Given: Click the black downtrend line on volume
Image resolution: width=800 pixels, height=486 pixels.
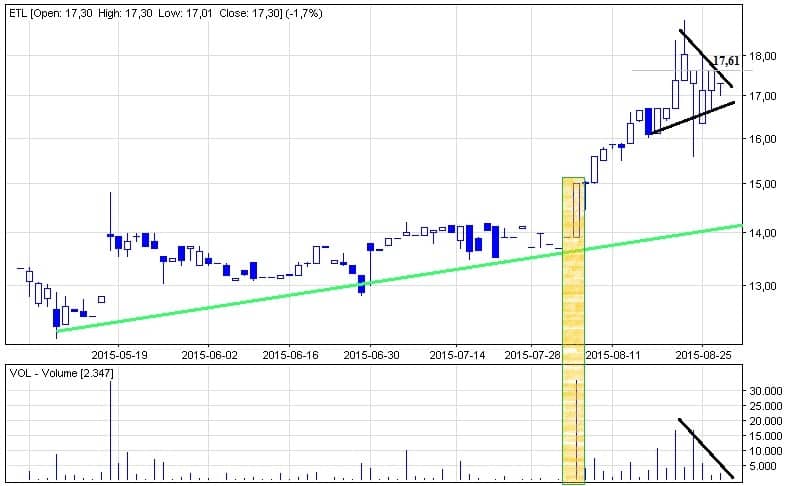Looking at the screenshot, I should click(707, 448).
